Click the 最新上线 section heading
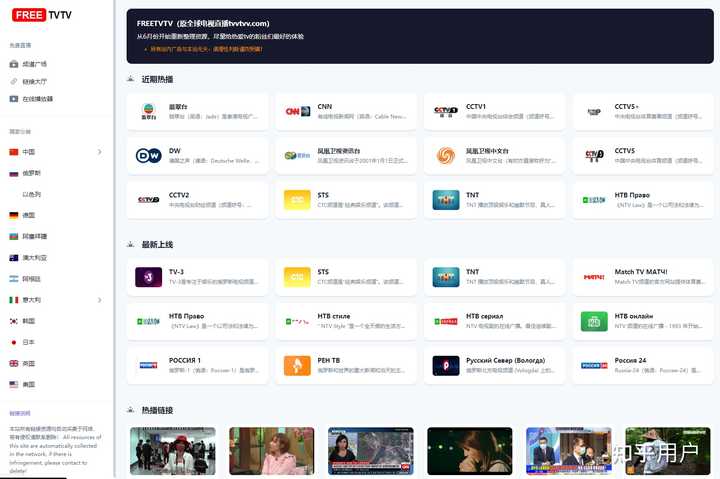 tap(158, 245)
